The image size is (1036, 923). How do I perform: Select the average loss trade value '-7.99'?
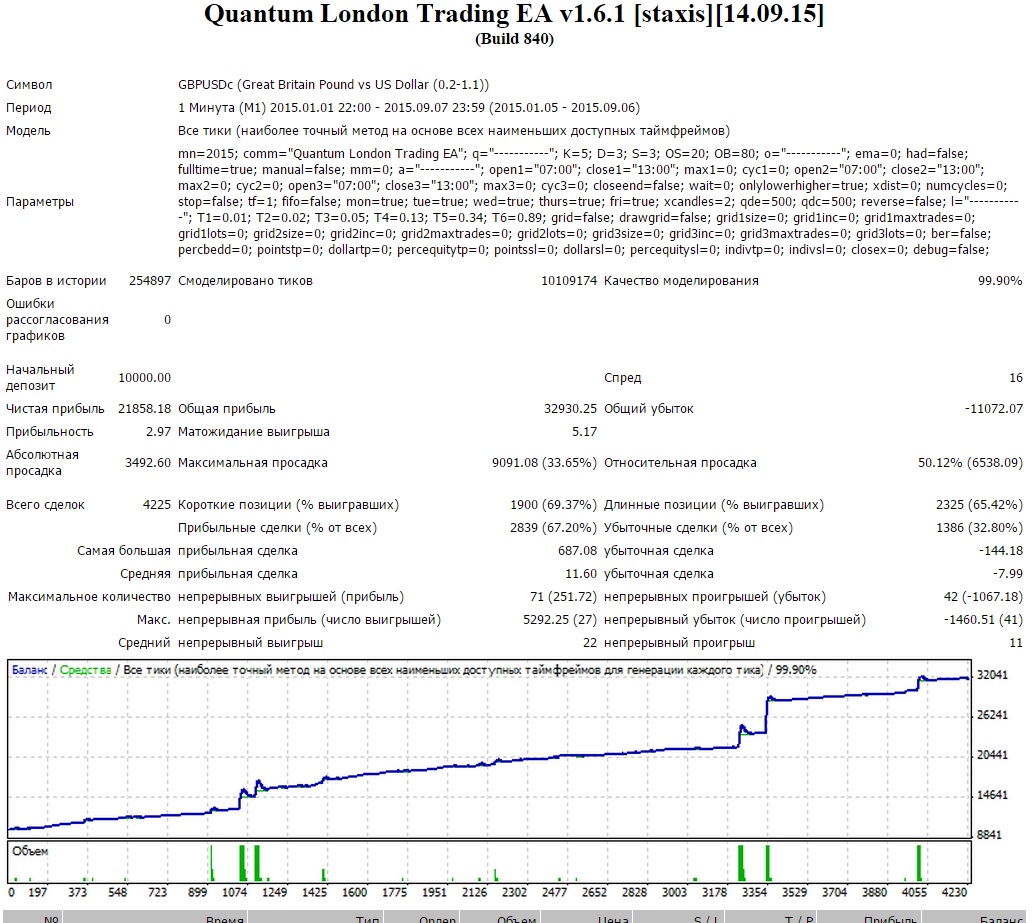pos(1008,574)
